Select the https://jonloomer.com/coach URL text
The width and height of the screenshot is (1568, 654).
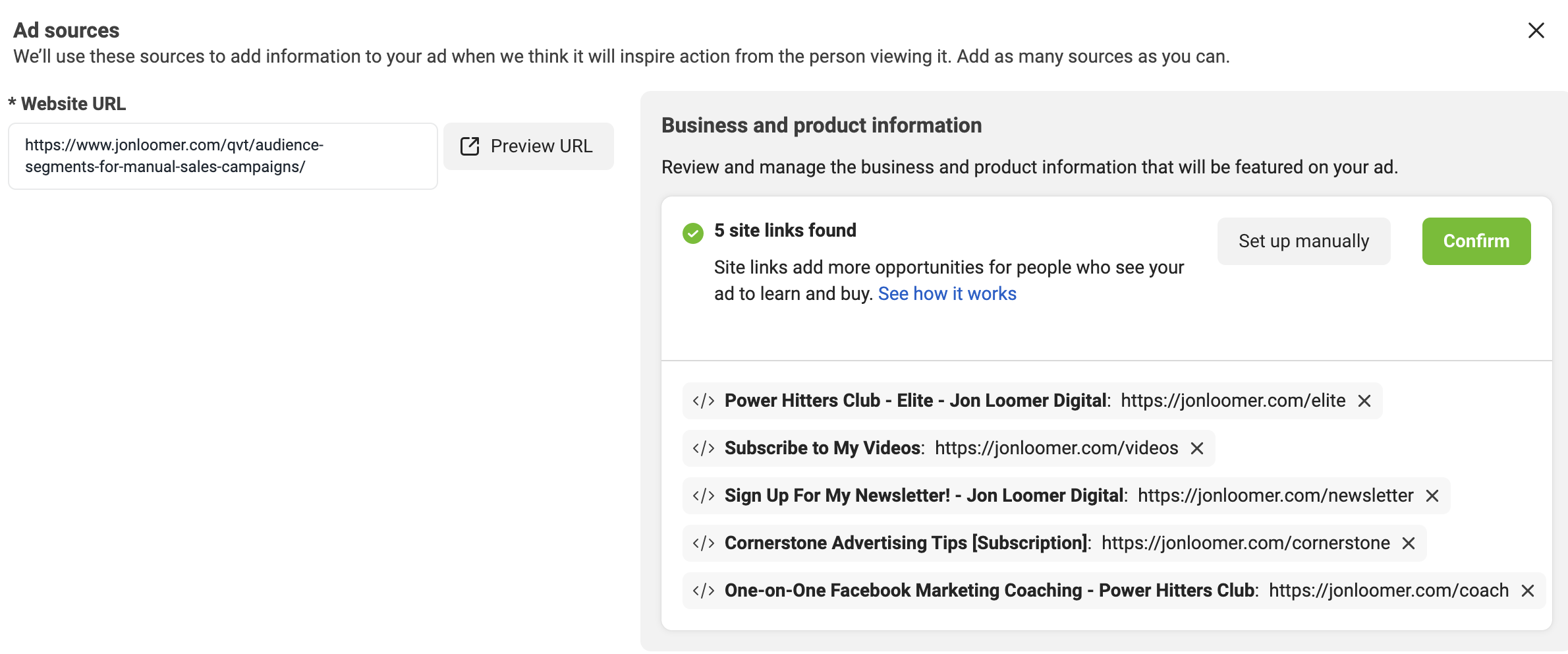click(x=1389, y=591)
